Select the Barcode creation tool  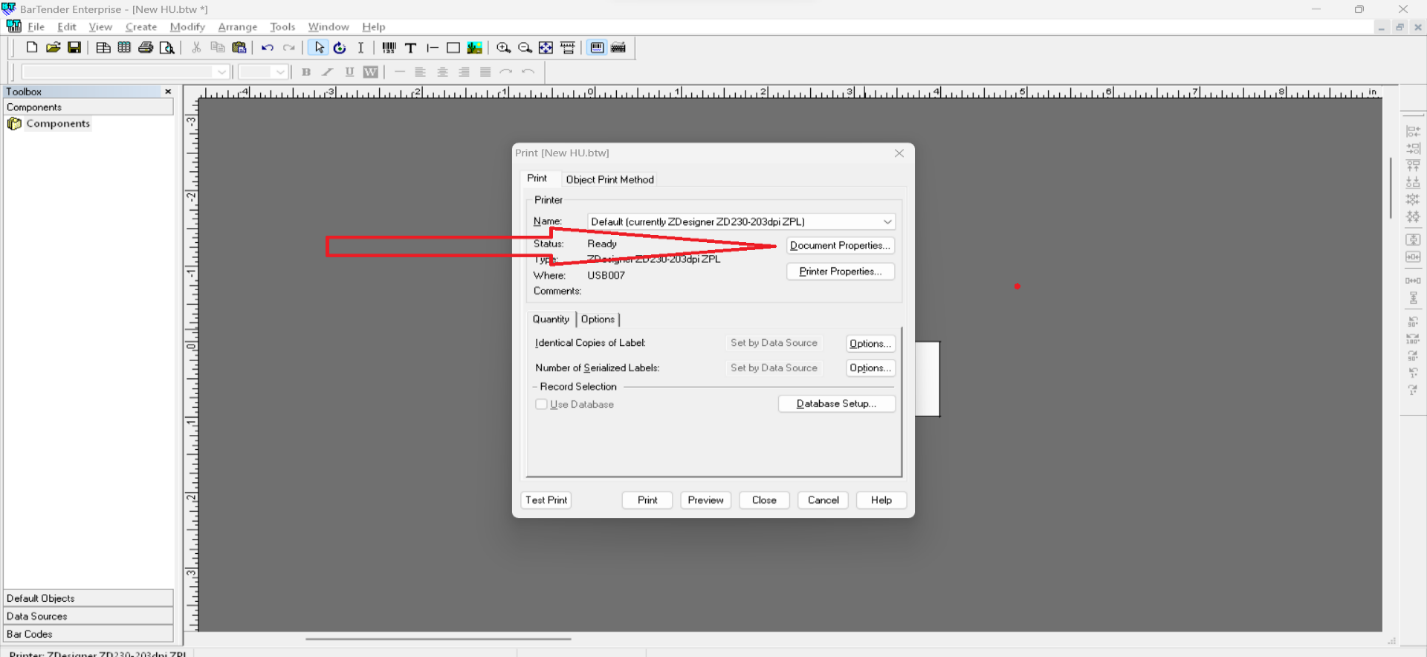[x=389, y=47]
